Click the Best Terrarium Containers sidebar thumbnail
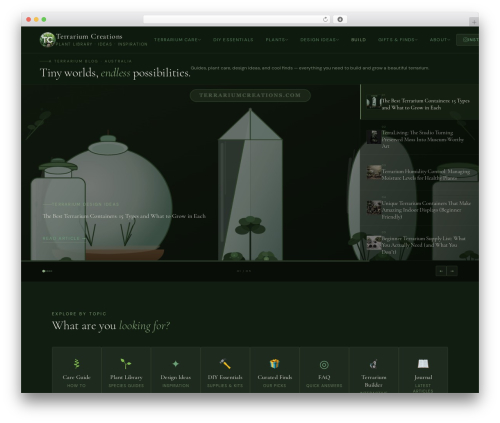500x423 pixels. (374, 102)
